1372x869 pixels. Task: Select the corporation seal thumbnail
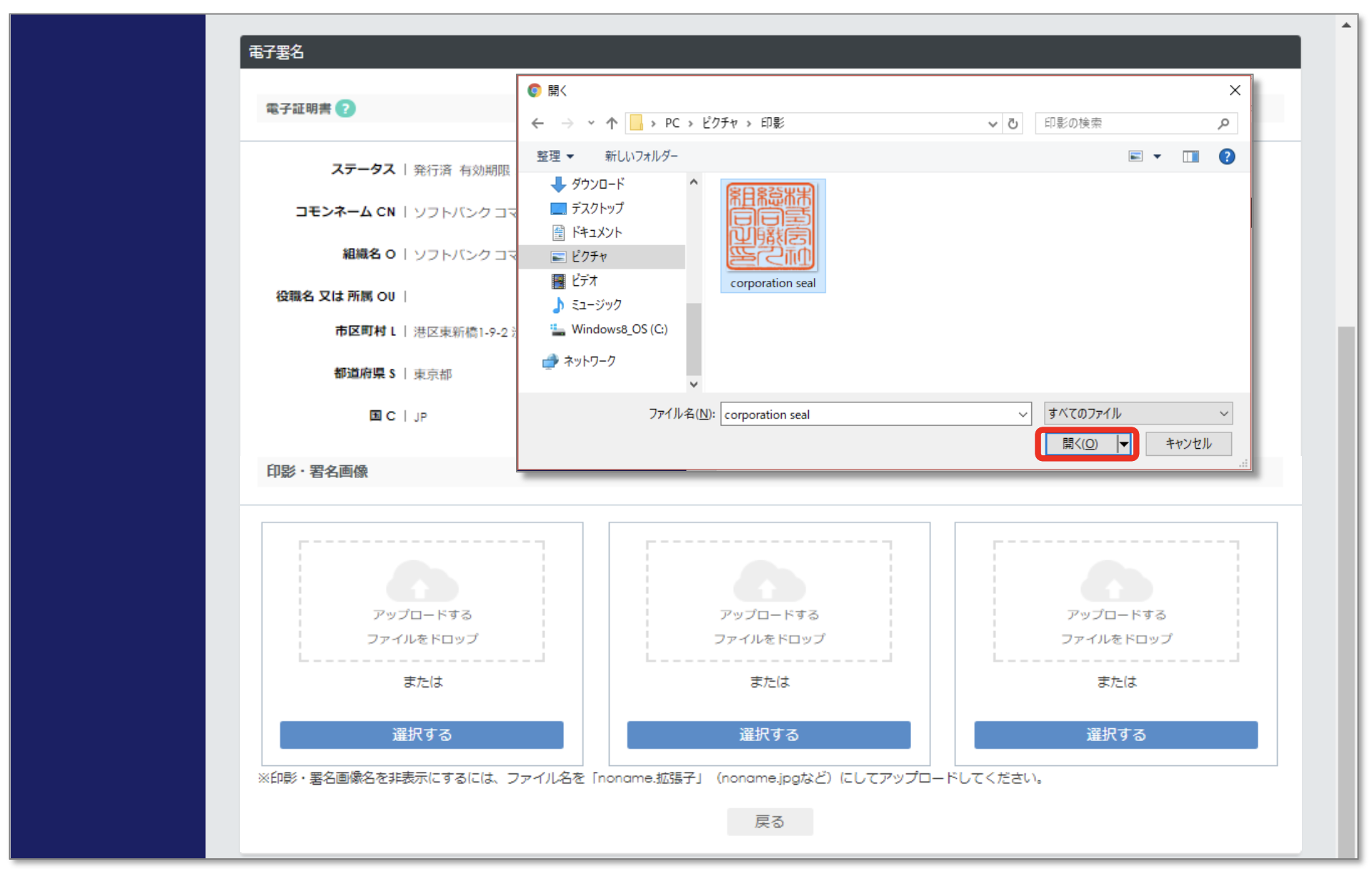click(772, 227)
